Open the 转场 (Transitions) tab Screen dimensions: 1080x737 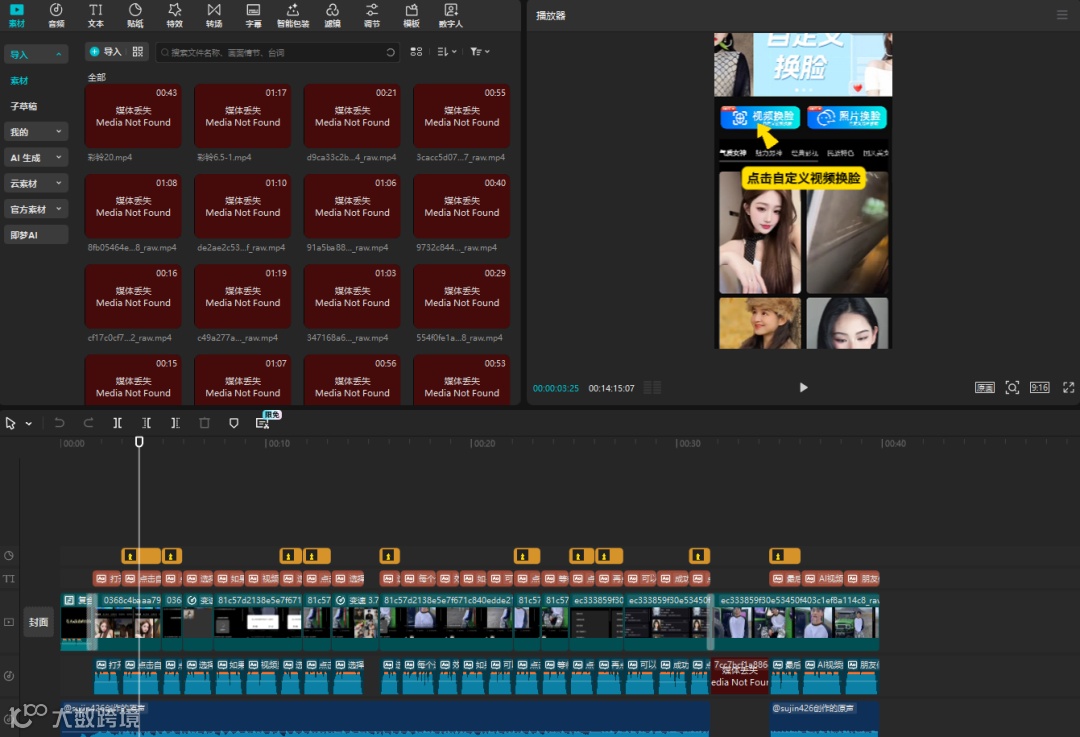[214, 14]
